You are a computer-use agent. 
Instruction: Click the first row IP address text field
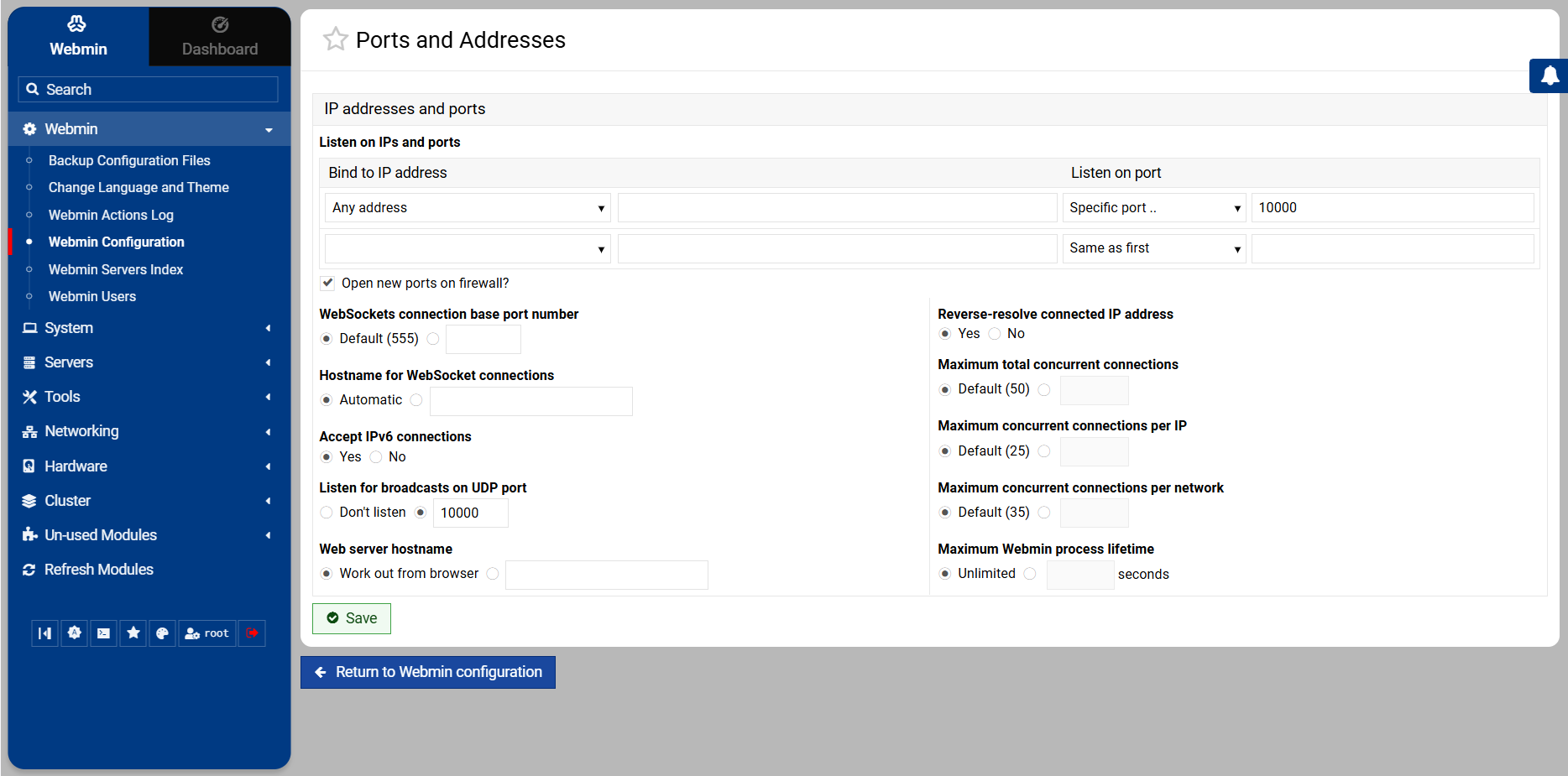(837, 207)
